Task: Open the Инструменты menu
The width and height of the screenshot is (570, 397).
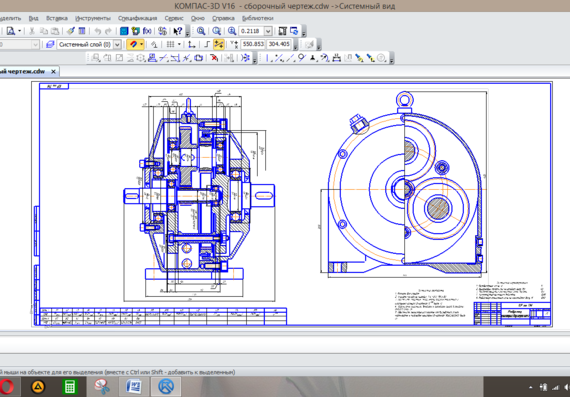Action: (93, 18)
